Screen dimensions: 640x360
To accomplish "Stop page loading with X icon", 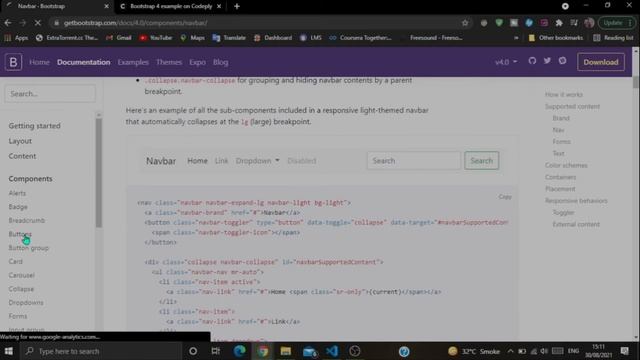I will (38, 23).
